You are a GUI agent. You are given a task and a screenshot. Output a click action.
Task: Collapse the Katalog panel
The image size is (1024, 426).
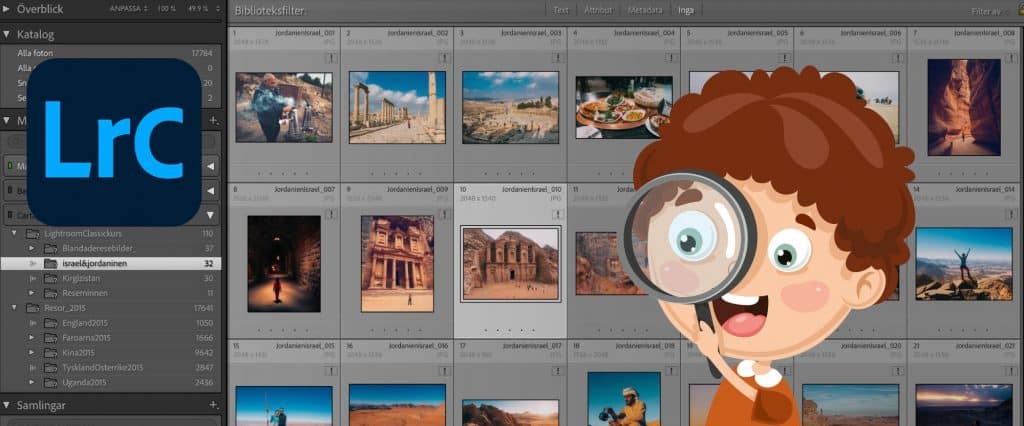pyautogui.click(x=7, y=35)
